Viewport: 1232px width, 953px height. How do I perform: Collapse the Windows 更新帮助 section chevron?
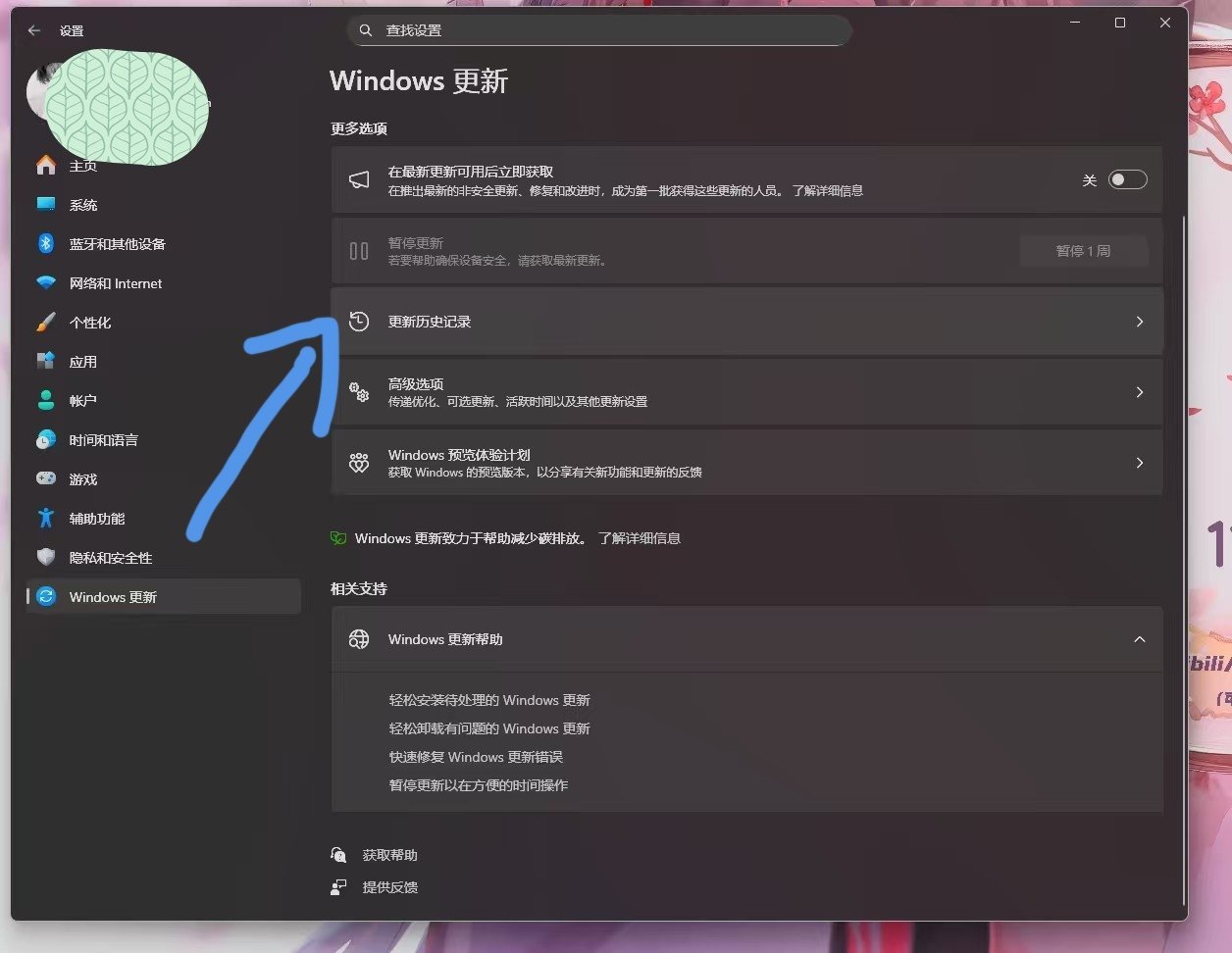click(1140, 639)
